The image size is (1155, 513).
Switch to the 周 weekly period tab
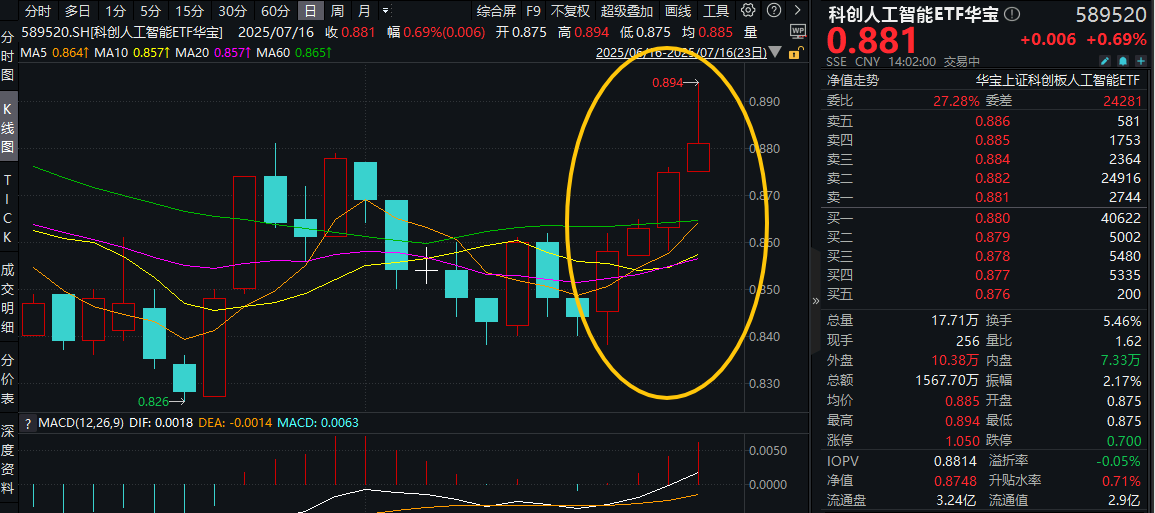(x=337, y=11)
